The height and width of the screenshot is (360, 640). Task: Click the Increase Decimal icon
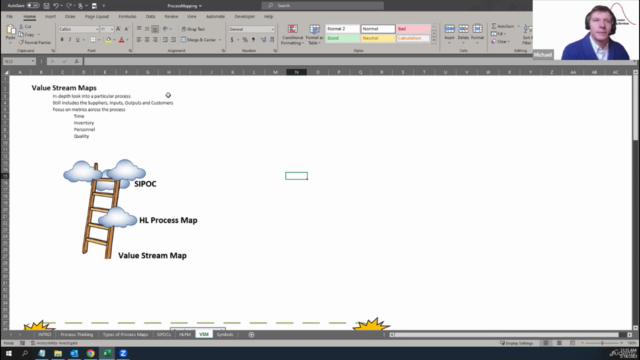263,40
